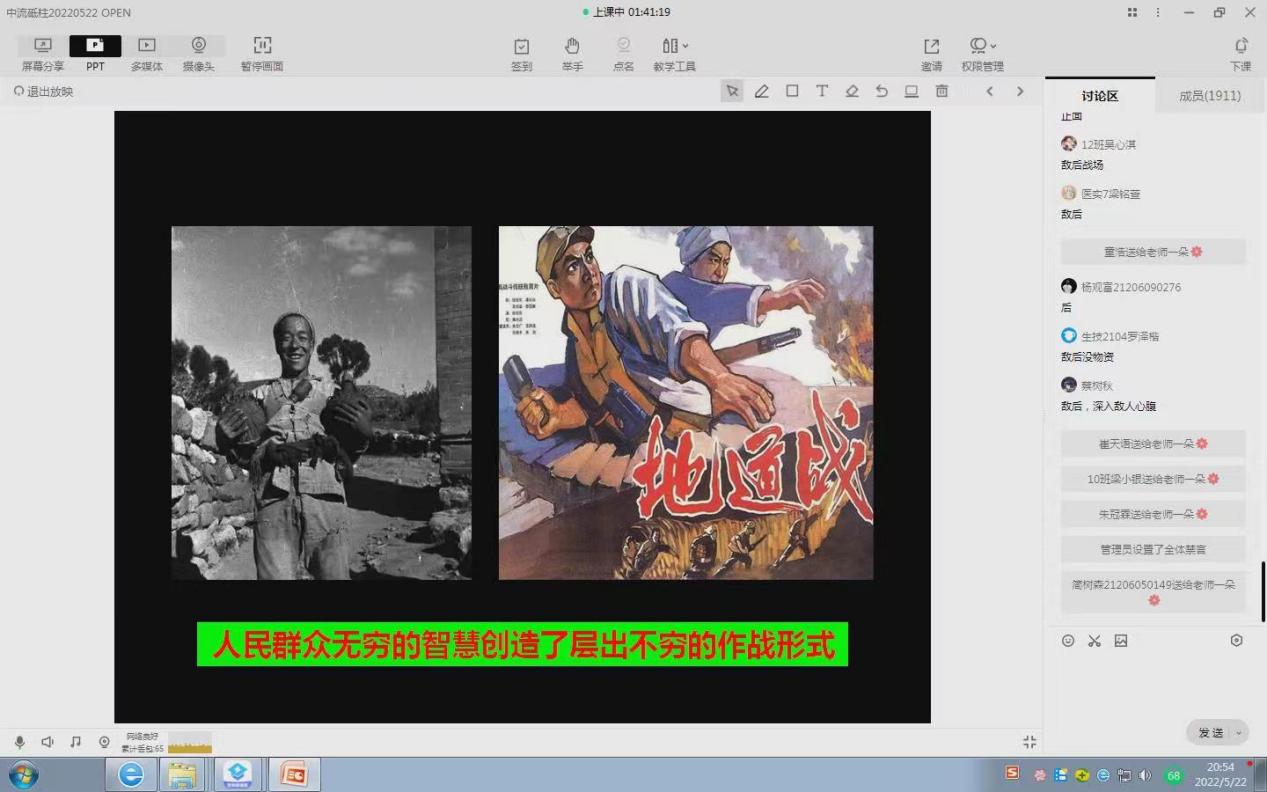Expand the send options arrow beside 发送
This screenshot has height=792, width=1267.
(1240, 733)
